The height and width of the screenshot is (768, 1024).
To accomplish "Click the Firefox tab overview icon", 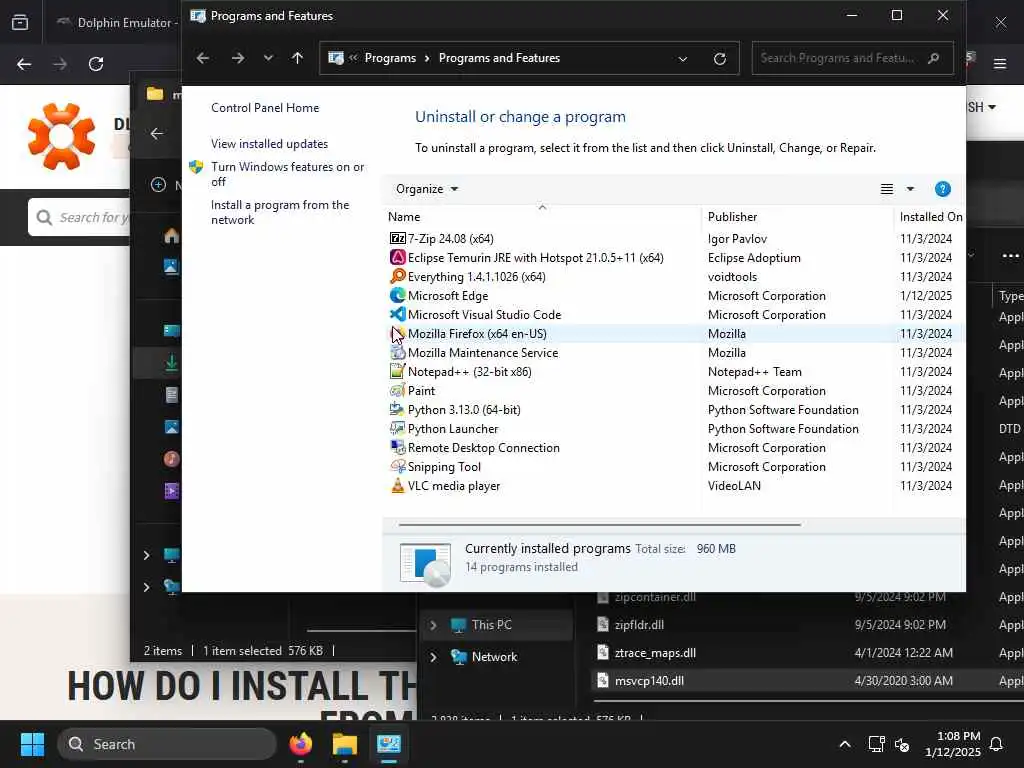I will click(x=20, y=22).
